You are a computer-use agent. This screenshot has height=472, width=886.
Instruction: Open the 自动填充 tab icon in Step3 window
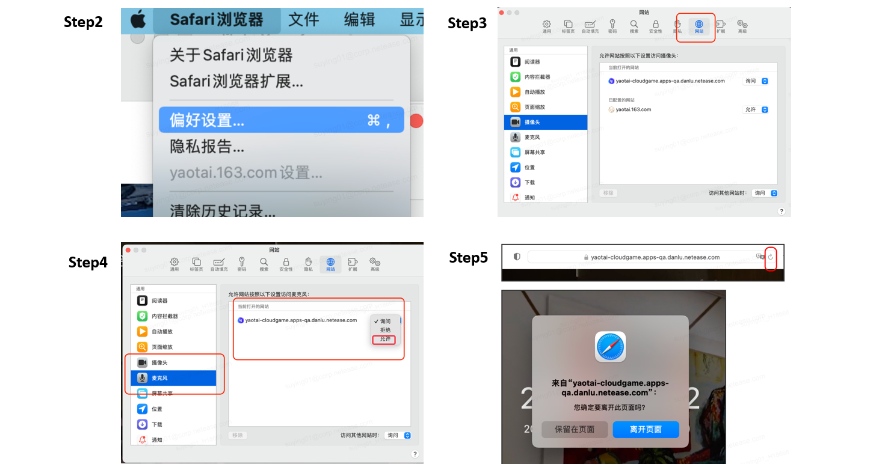pyautogui.click(x=590, y=26)
